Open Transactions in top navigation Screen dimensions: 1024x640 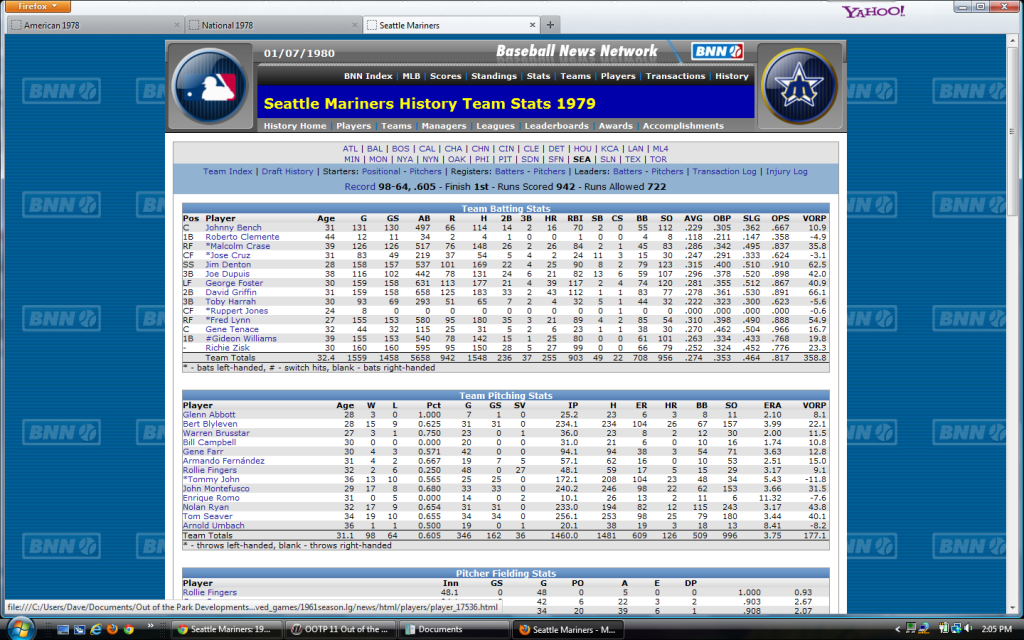(x=675, y=76)
